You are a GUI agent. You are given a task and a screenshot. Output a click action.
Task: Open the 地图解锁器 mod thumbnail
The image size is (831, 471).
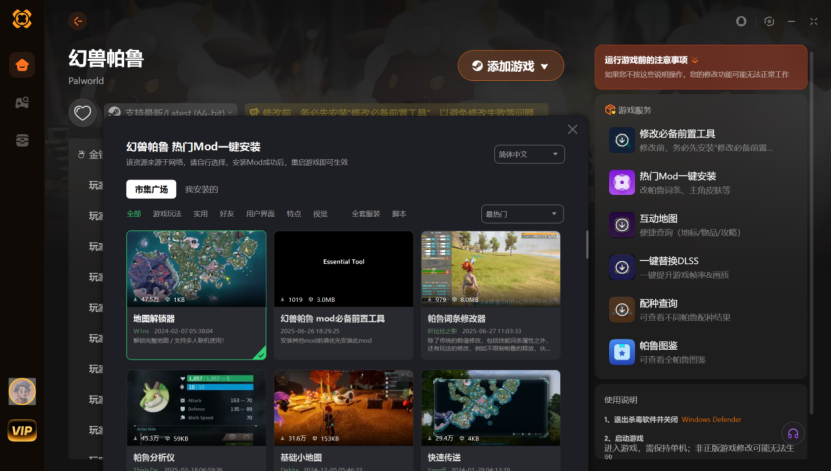196,269
